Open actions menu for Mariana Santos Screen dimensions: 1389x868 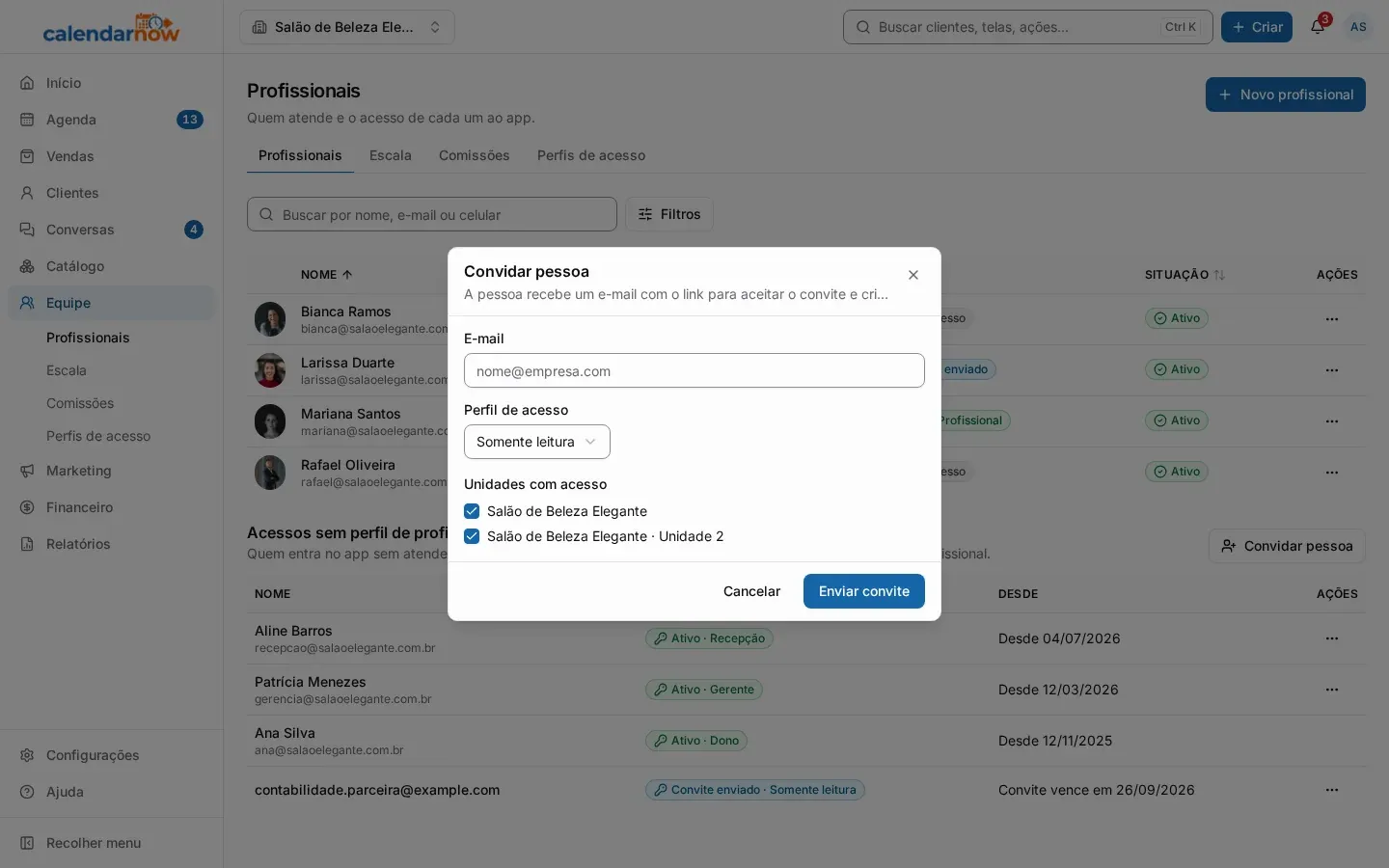click(1332, 421)
